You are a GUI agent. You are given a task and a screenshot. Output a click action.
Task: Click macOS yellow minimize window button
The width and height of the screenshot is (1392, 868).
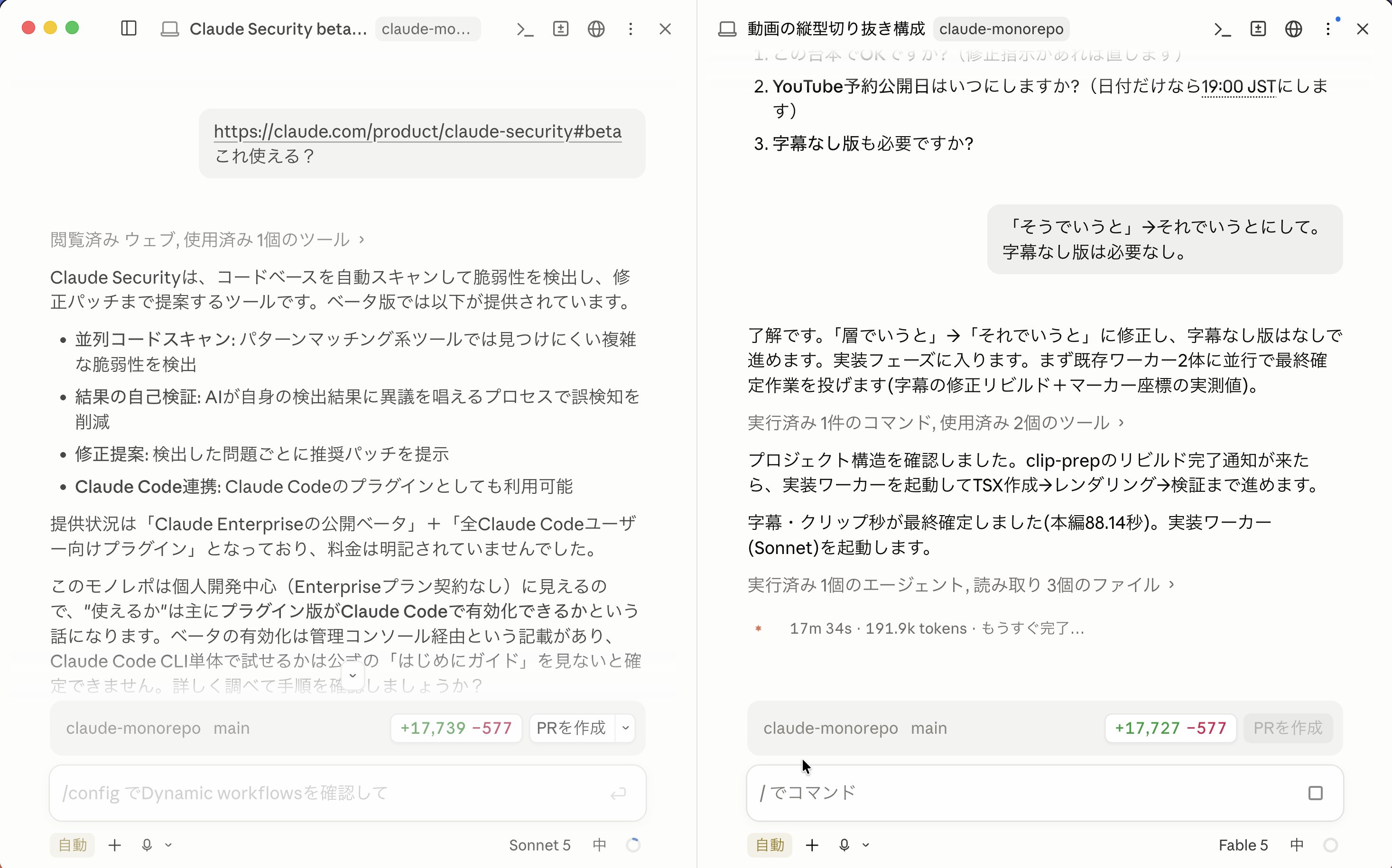51,28
